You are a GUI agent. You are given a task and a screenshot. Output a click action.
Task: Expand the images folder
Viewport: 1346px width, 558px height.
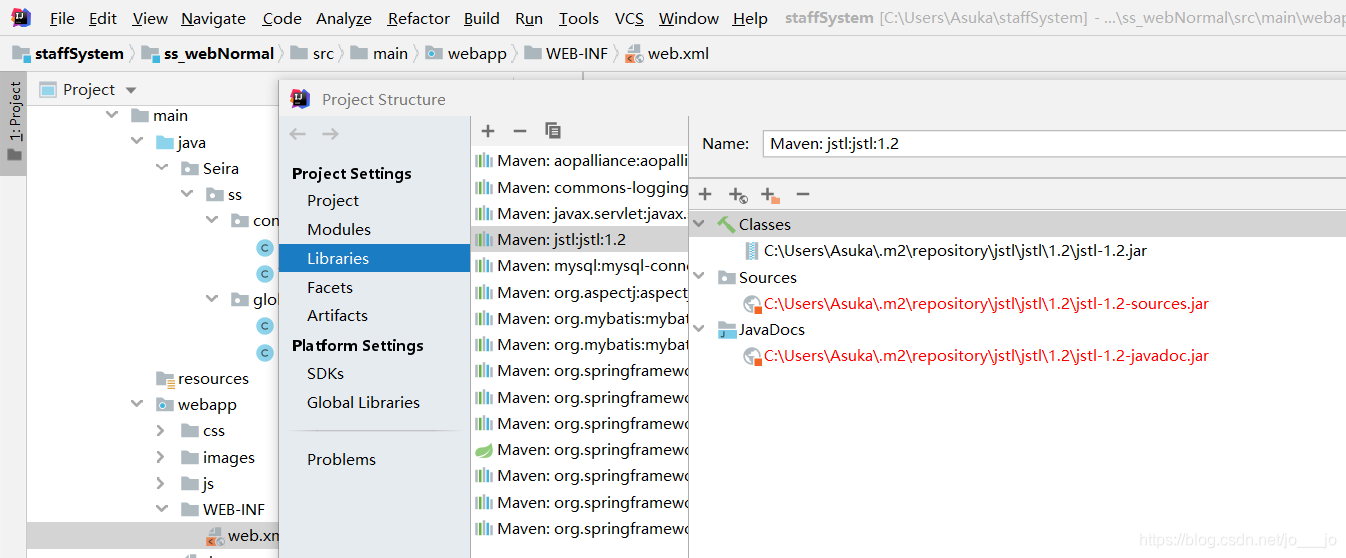click(x=162, y=457)
